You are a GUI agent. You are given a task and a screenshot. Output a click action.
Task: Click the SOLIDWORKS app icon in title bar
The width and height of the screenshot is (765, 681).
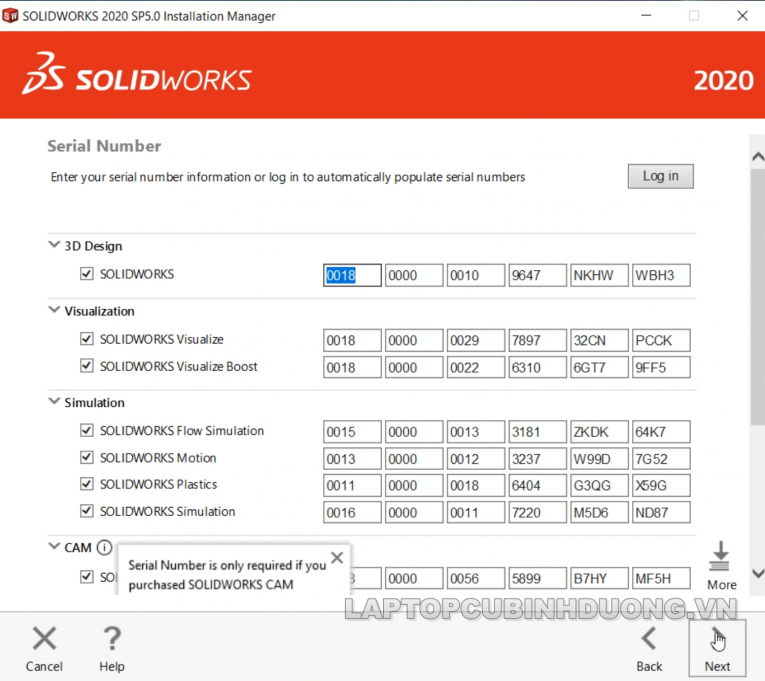(x=10, y=16)
